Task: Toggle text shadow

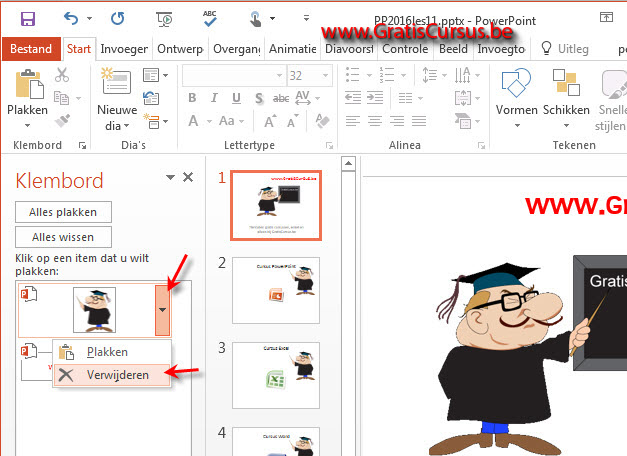Action: click(259, 98)
